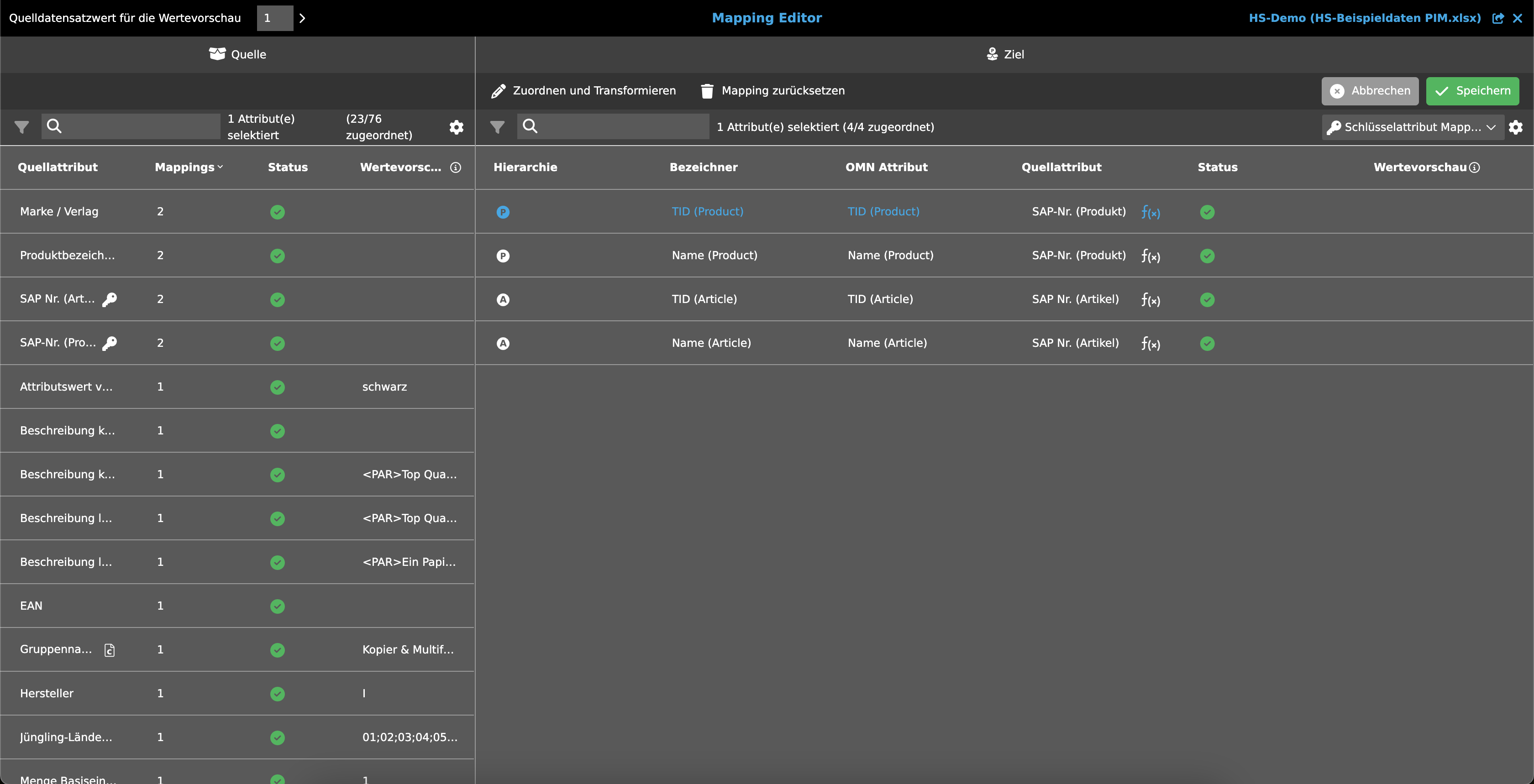
Task: Click key icon next to SAP Nr. (Art...)
Action: [110, 299]
